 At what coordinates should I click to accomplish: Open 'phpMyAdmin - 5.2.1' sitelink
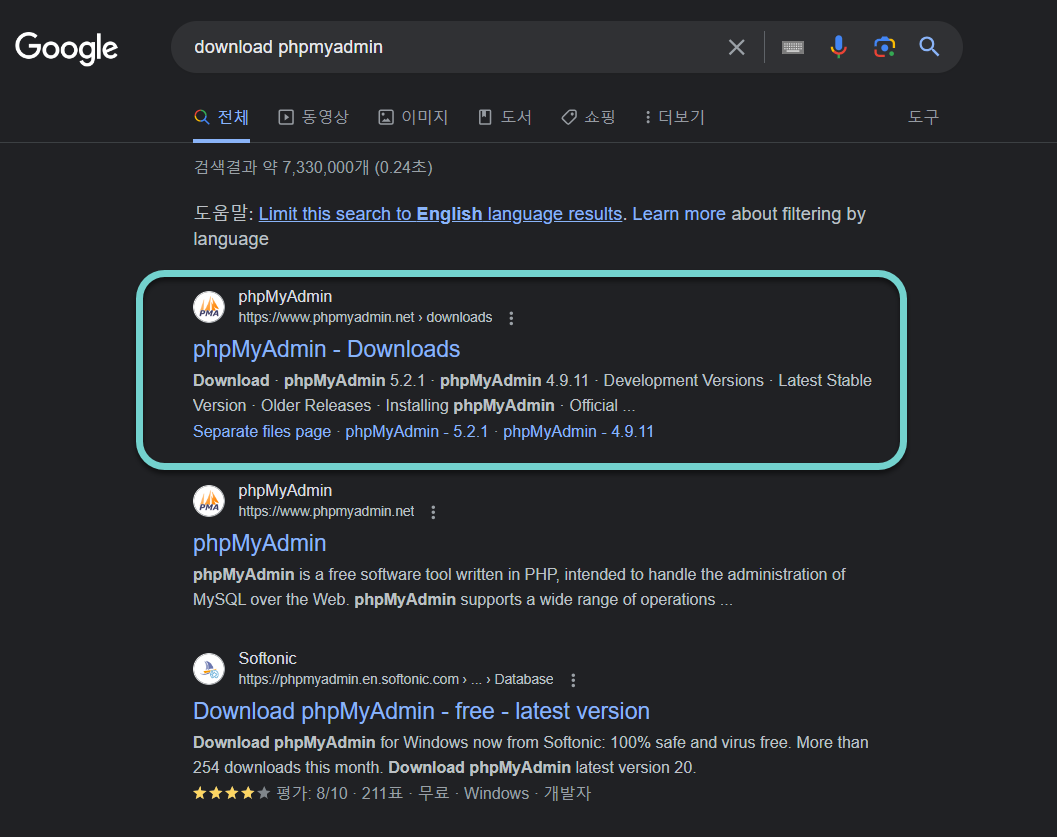[417, 431]
